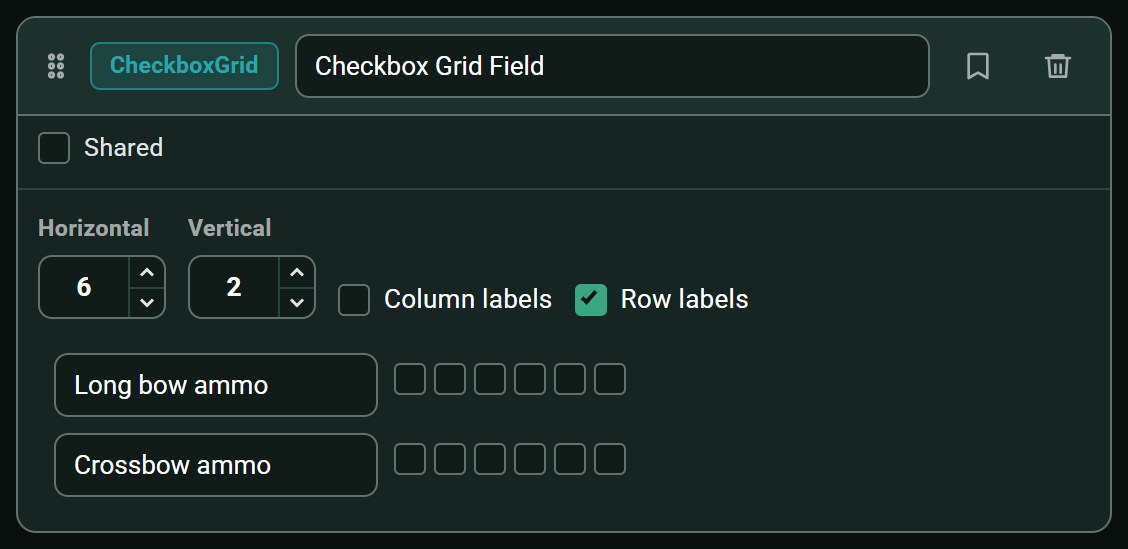Click the Horizontal number field showing 6

[84, 287]
